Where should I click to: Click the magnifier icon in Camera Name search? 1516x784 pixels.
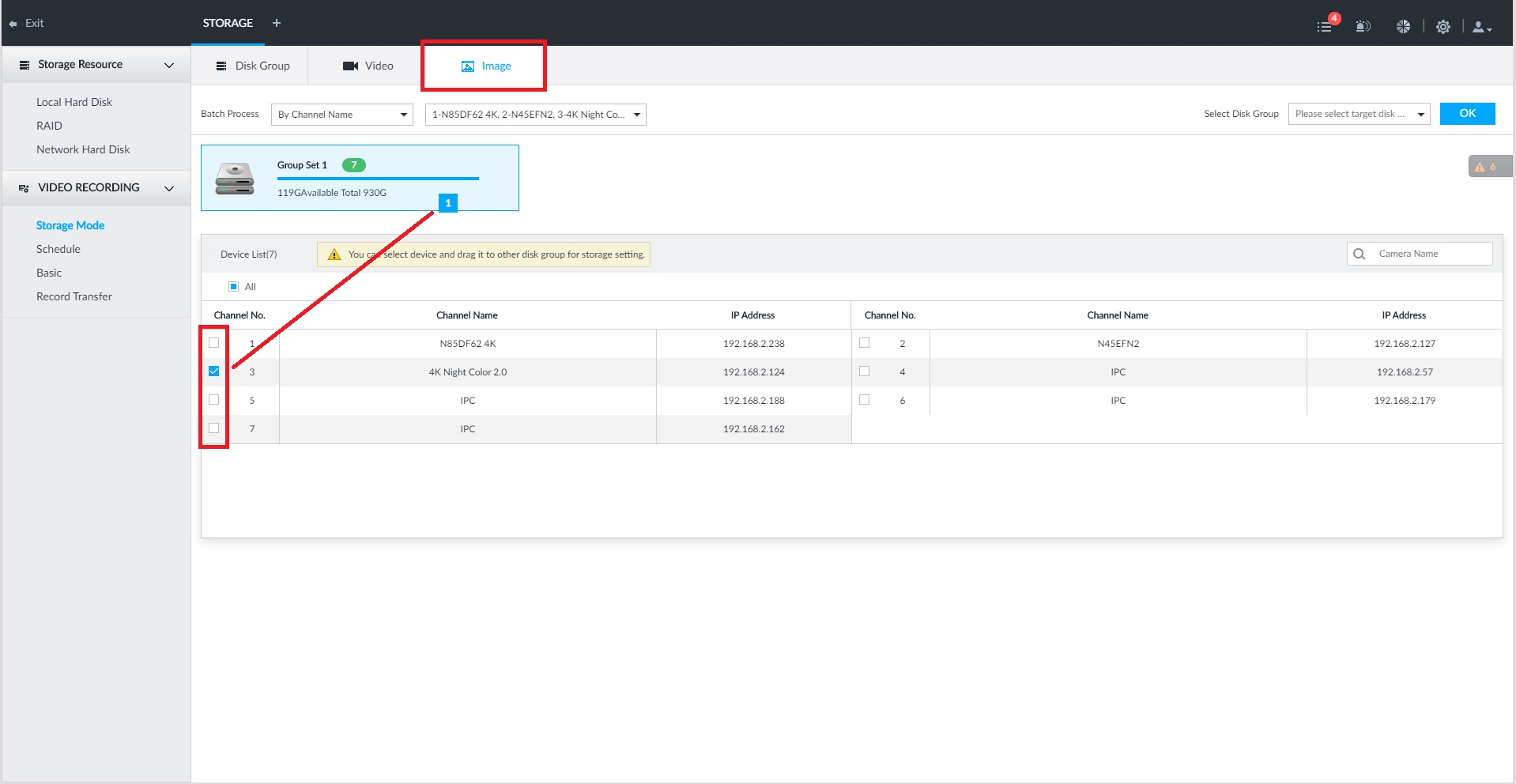tap(1359, 254)
